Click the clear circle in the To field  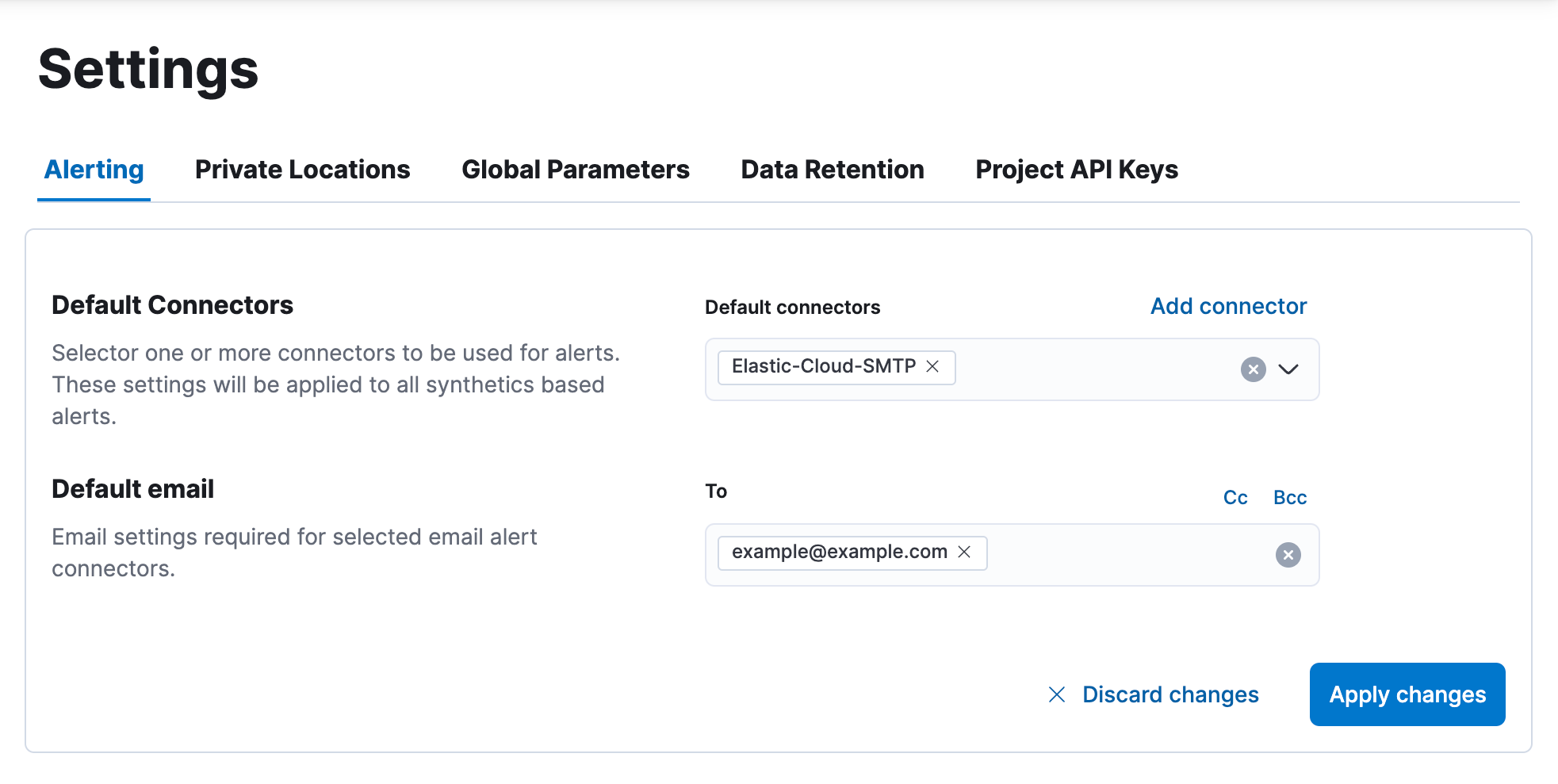(x=1288, y=555)
